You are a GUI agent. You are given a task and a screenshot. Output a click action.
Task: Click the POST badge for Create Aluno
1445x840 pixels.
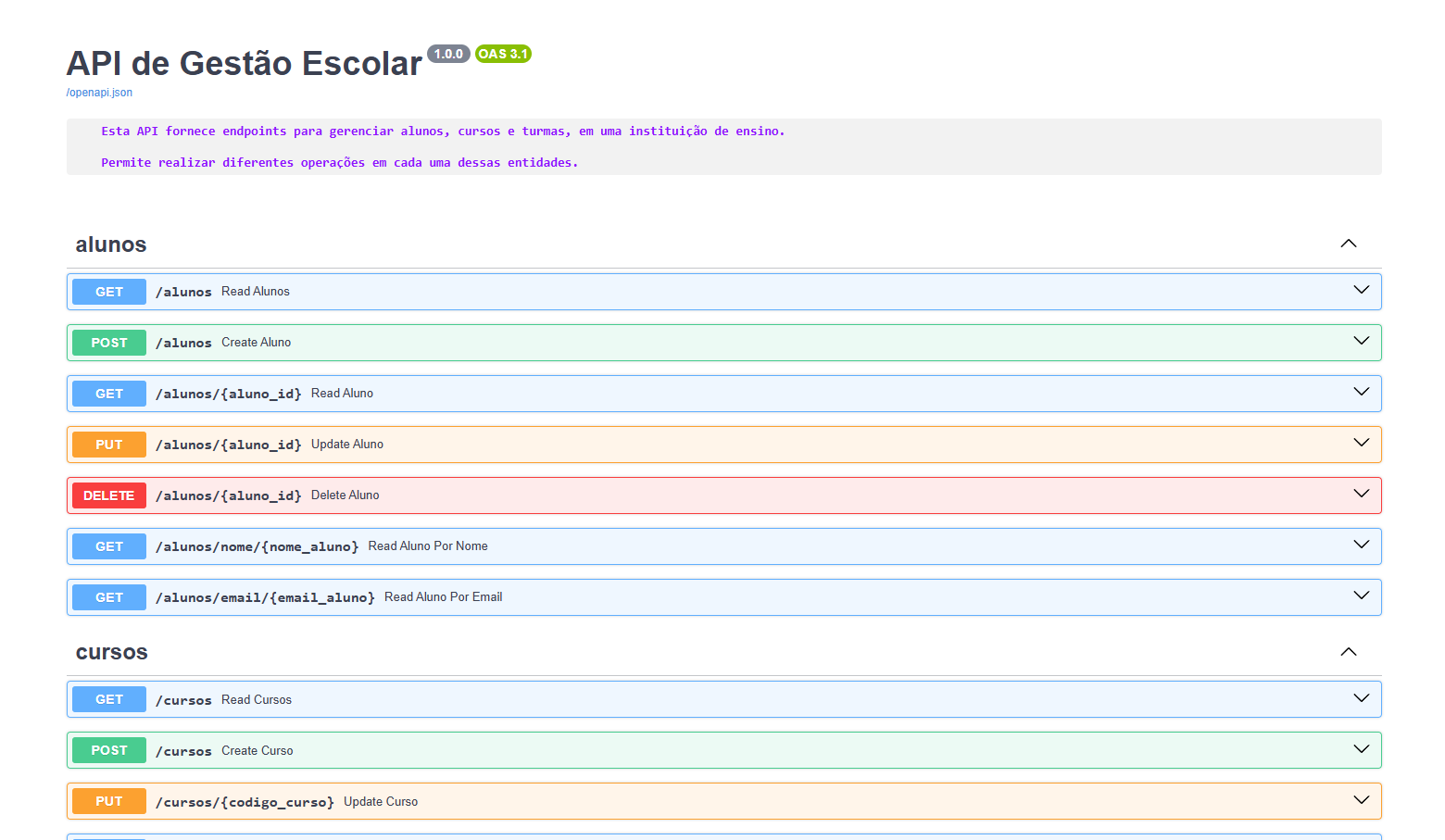[x=109, y=343]
